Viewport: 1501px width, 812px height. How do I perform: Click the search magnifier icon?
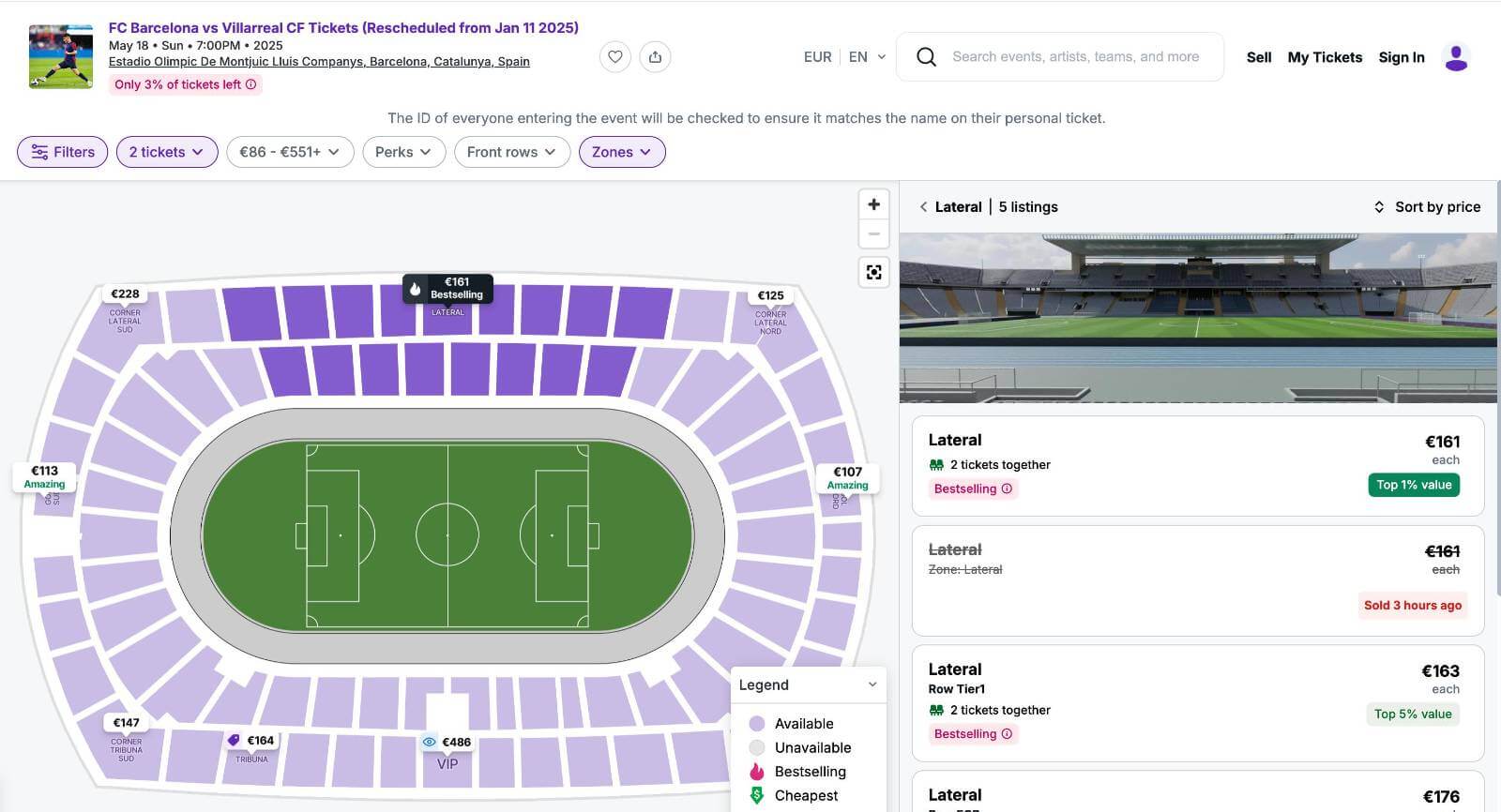click(926, 57)
